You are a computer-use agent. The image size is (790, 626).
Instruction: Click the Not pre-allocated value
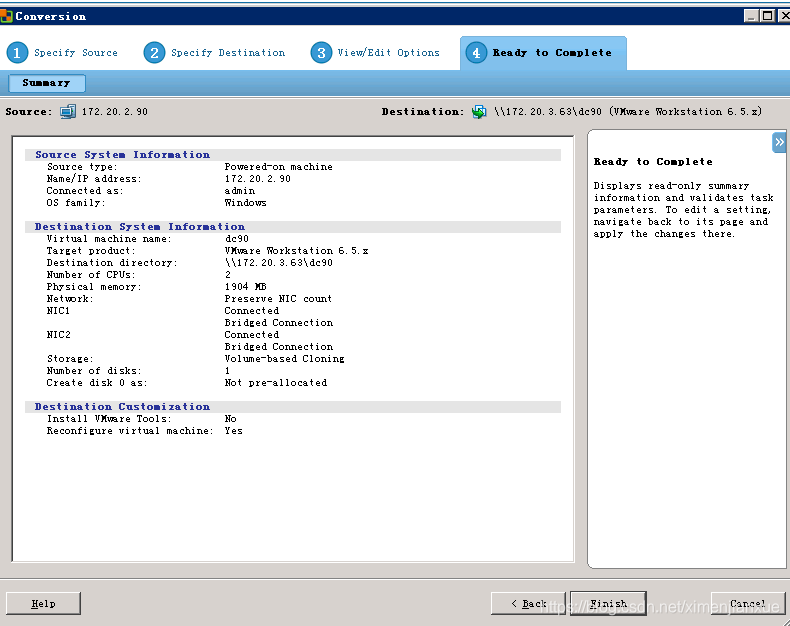click(x=276, y=383)
